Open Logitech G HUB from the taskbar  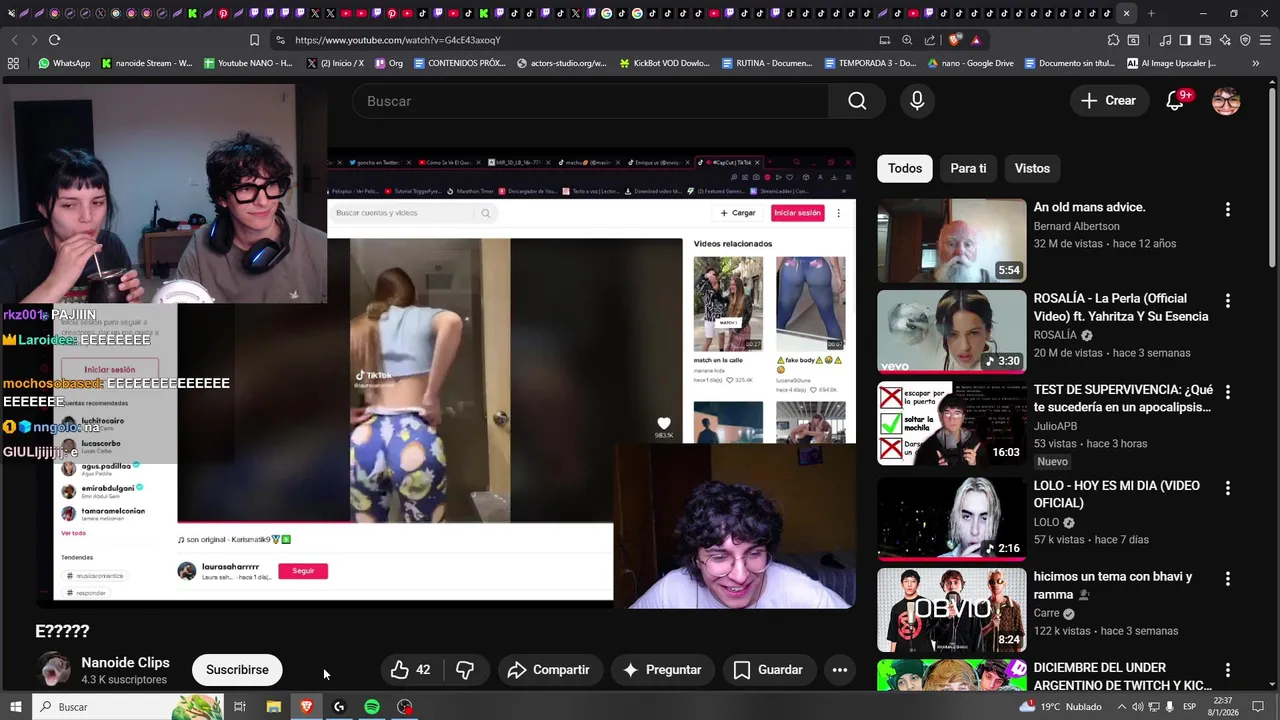pos(339,707)
